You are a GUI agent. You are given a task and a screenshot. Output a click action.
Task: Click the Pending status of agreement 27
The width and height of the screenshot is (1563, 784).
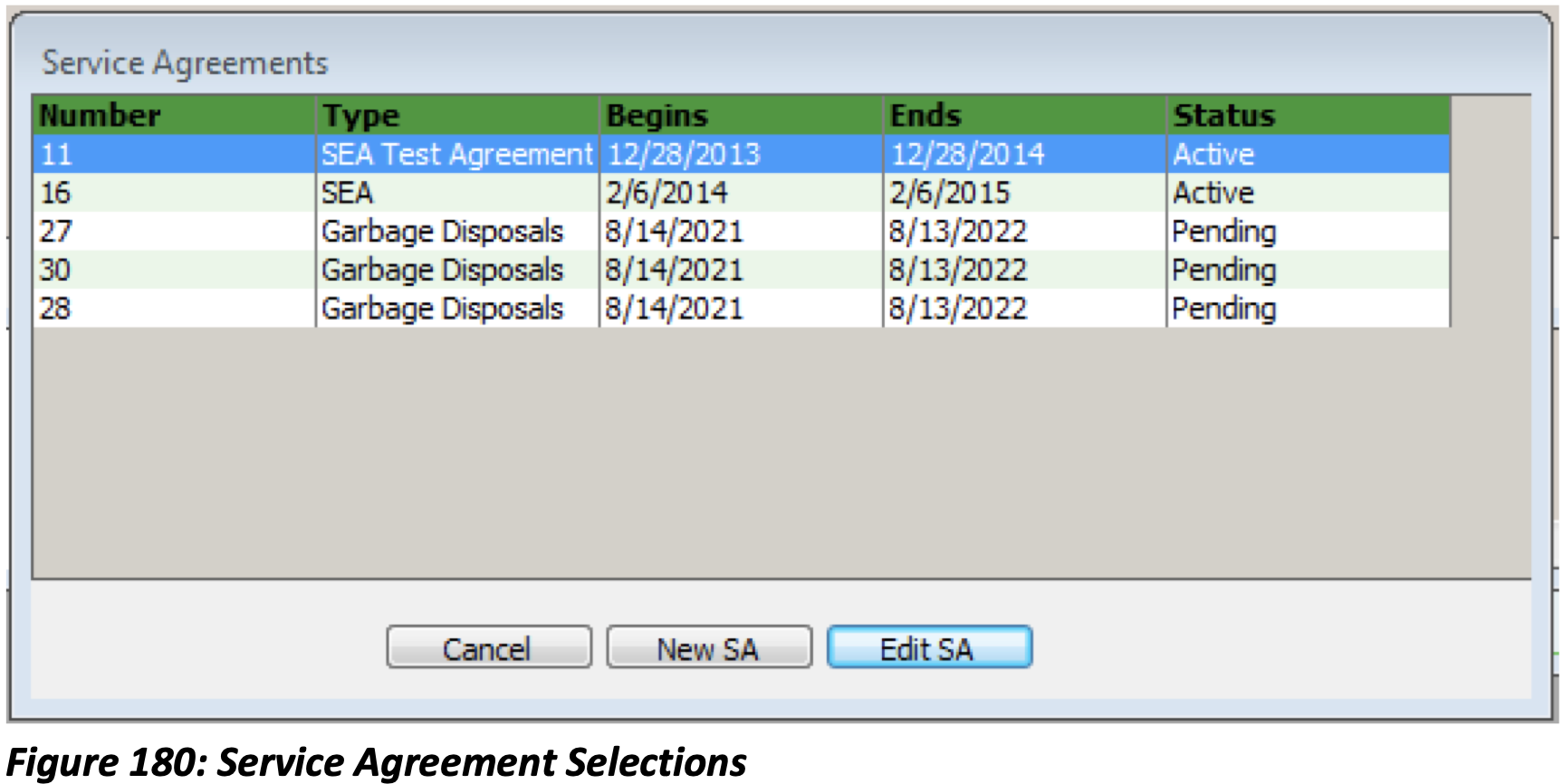pyautogui.click(x=1226, y=231)
